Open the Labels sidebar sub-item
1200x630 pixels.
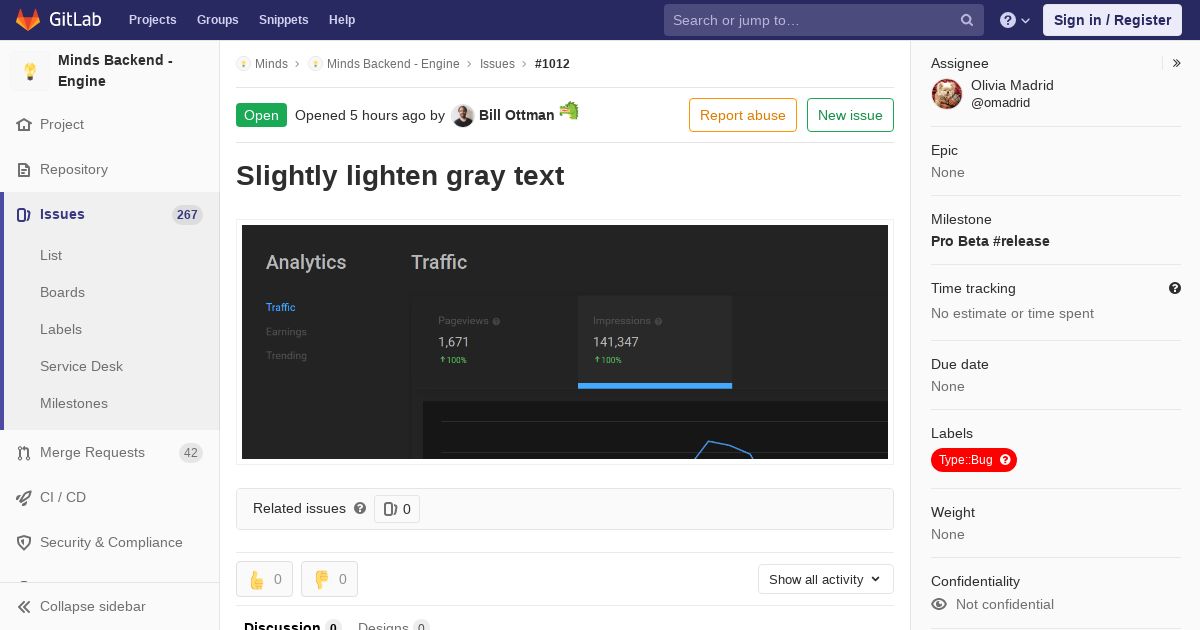coord(61,329)
